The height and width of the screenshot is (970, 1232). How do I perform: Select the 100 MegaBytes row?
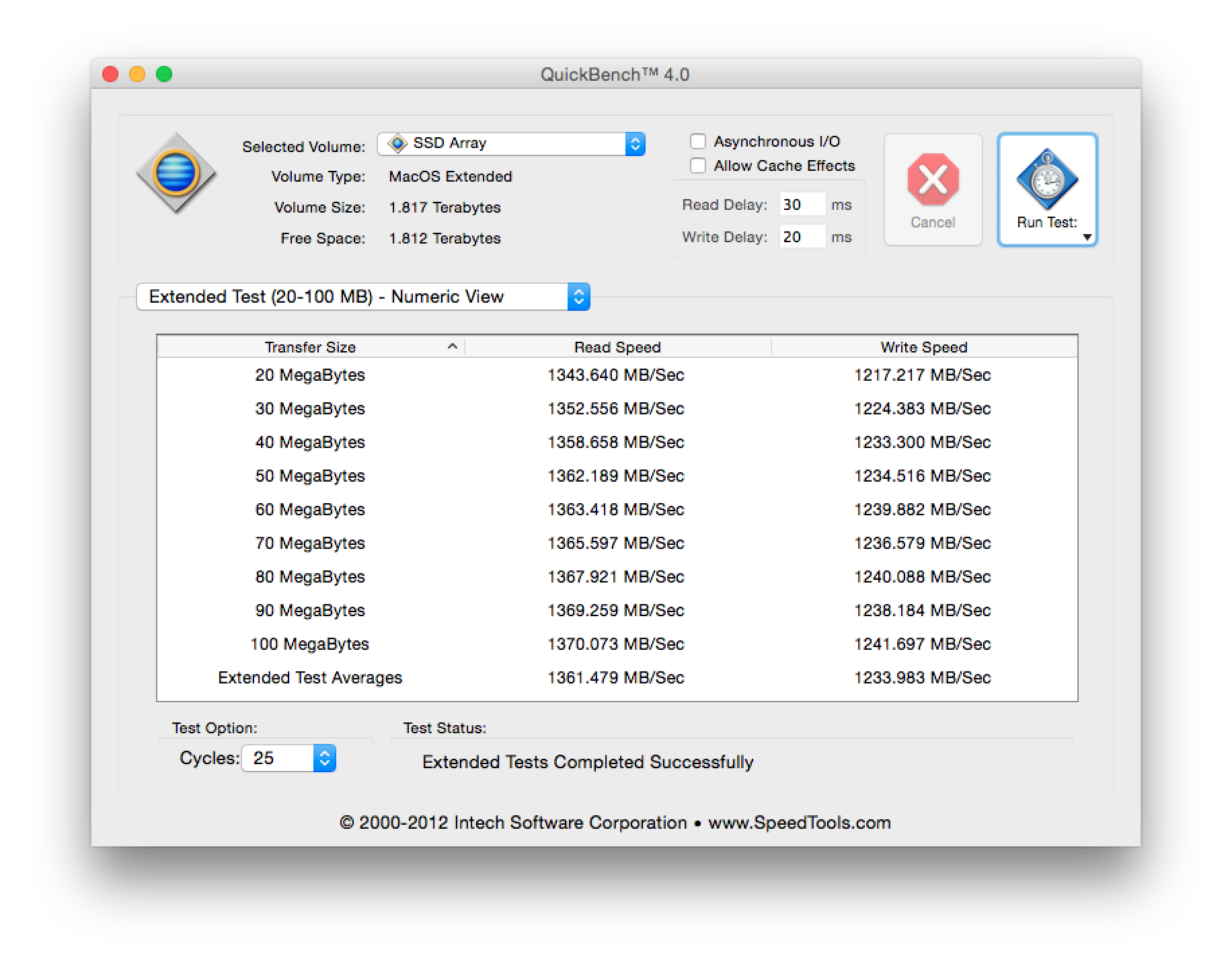[x=617, y=644]
